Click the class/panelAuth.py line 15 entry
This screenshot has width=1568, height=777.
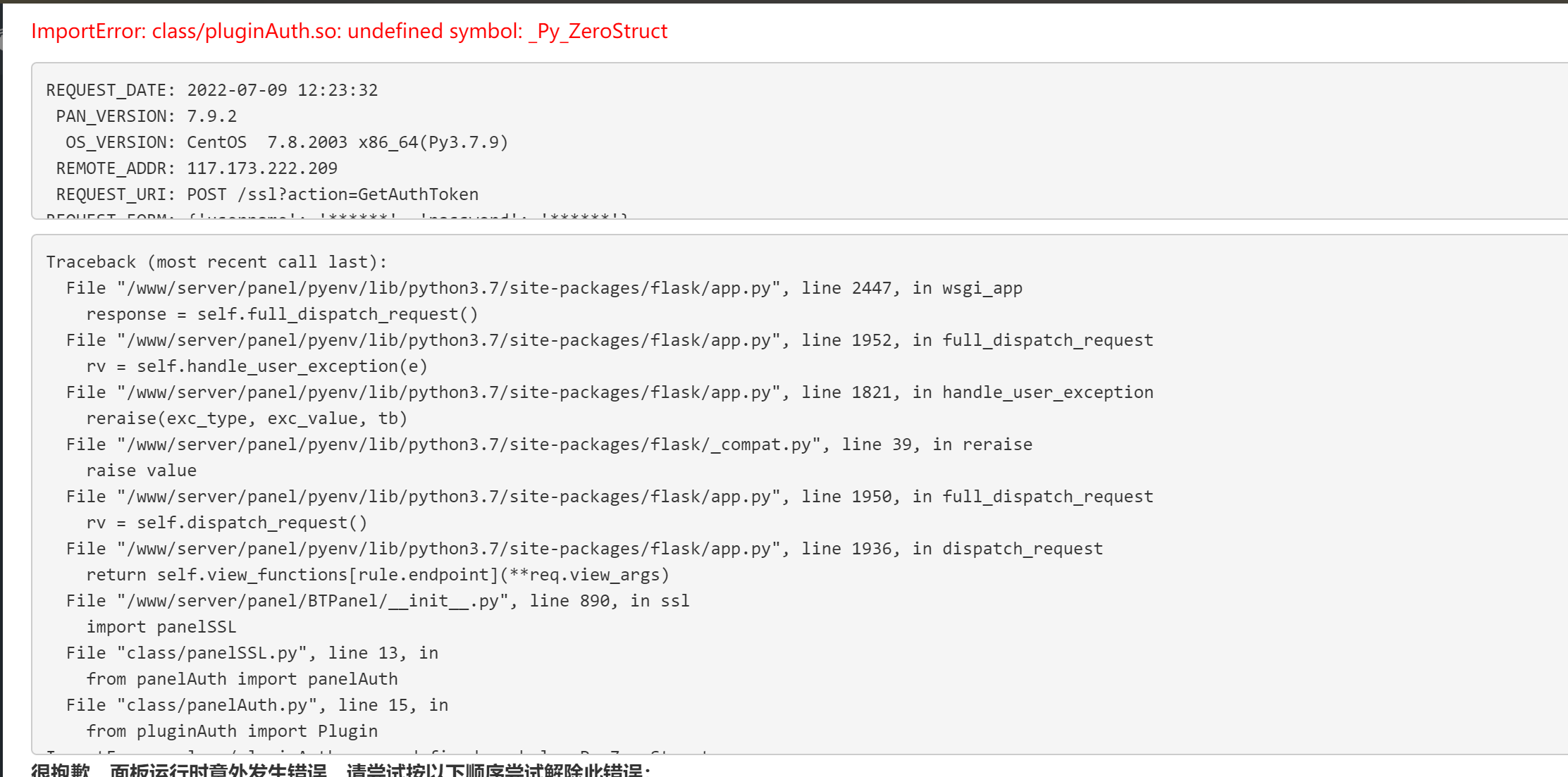(257, 705)
